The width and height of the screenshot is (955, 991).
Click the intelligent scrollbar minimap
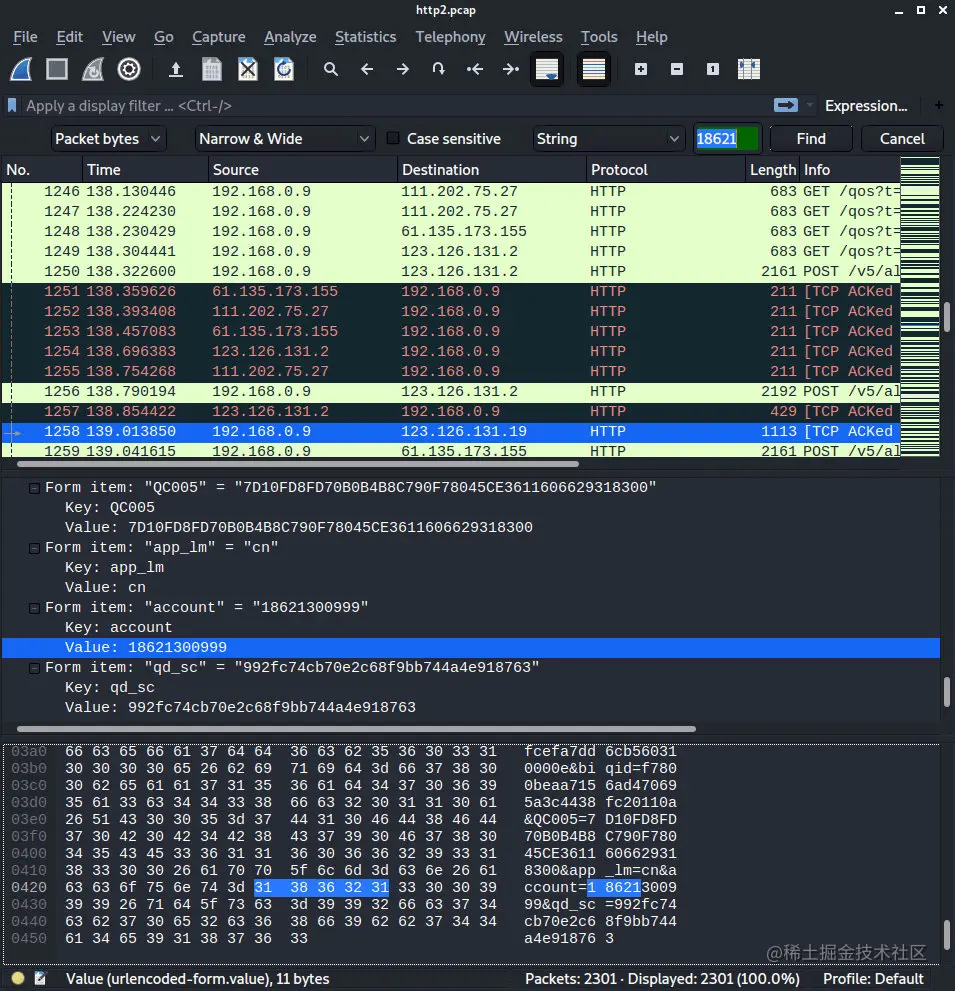point(920,307)
